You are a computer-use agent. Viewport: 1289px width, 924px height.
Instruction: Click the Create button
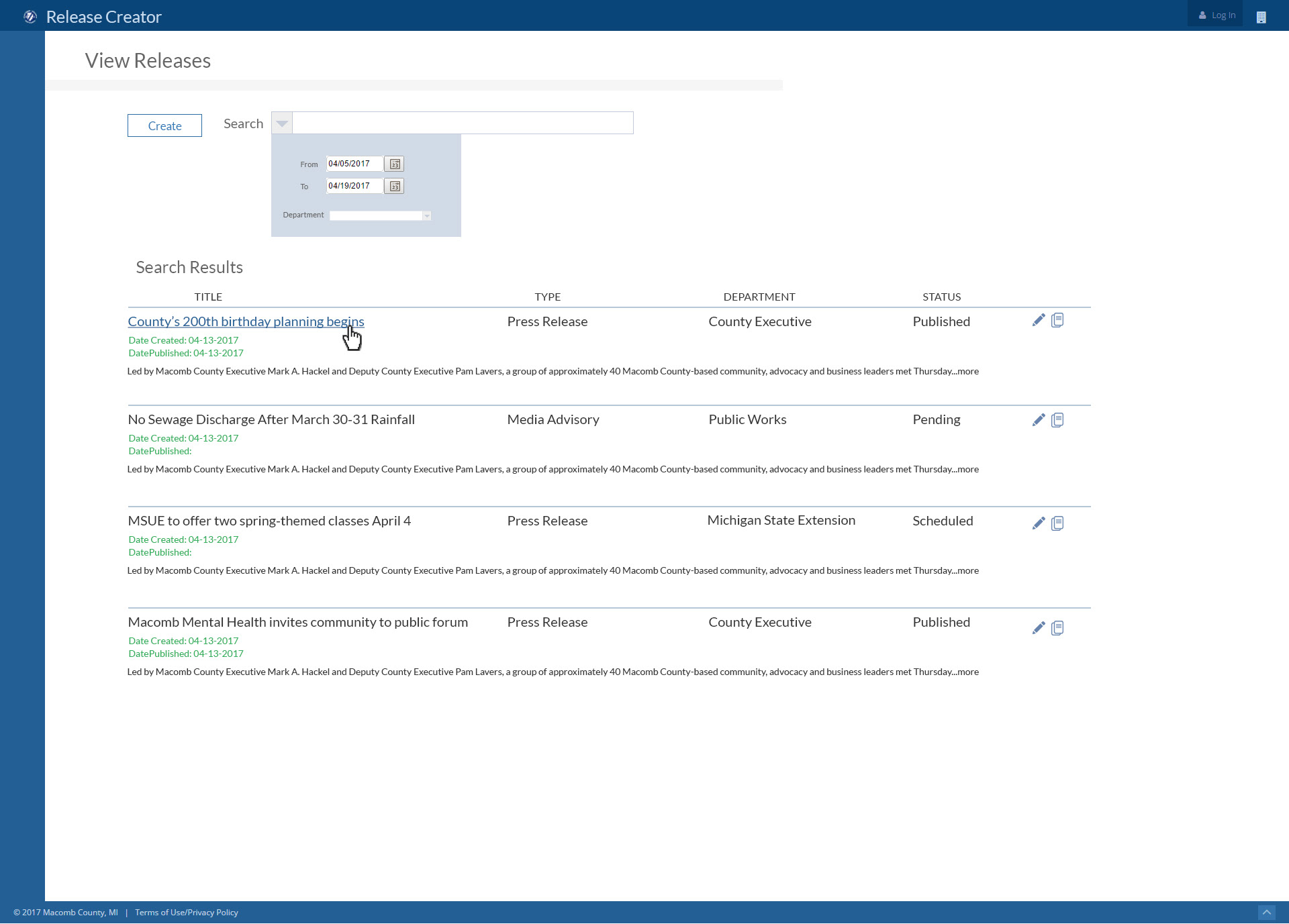164,125
